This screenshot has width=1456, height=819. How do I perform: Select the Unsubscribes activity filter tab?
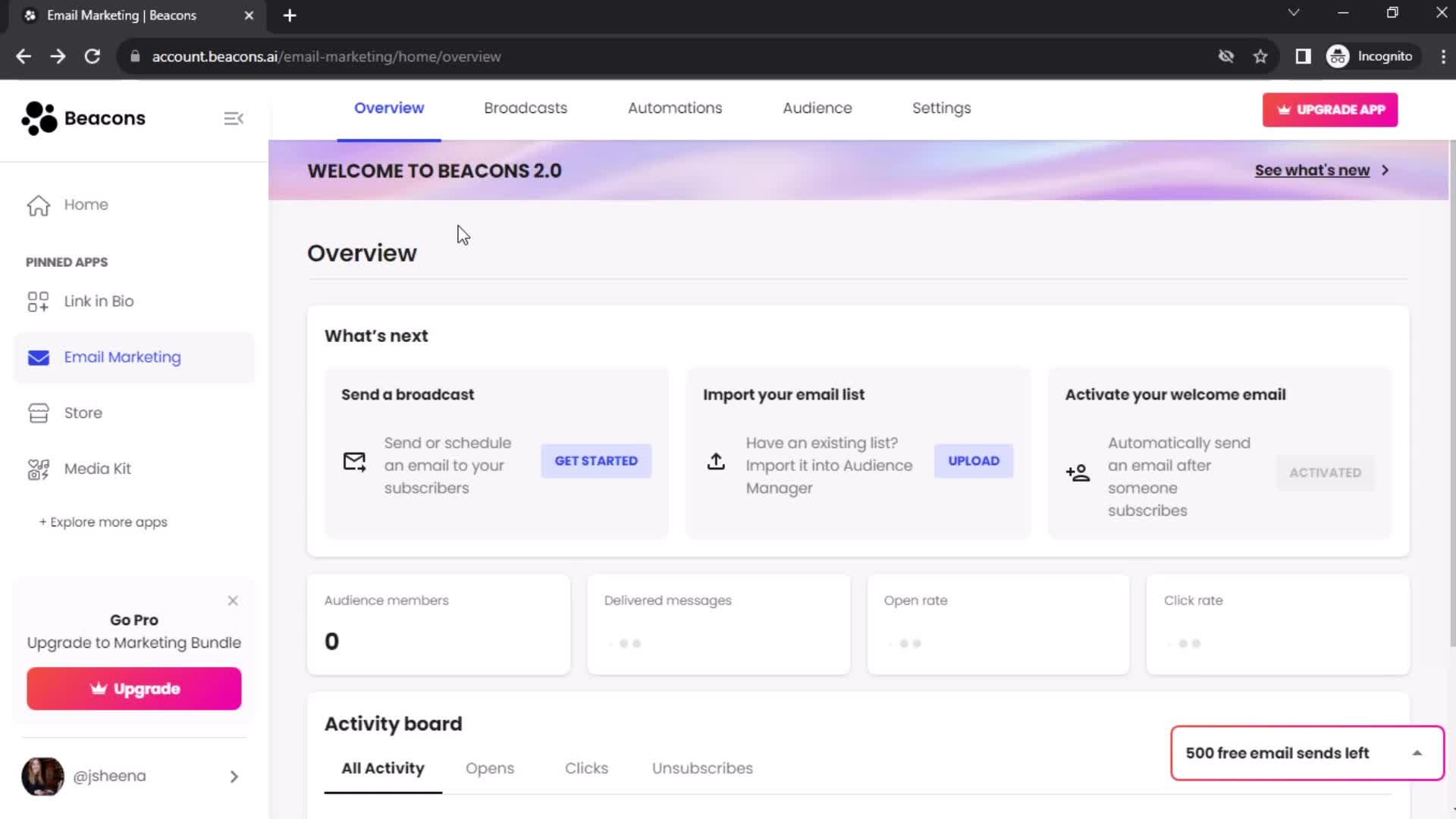point(703,768)
